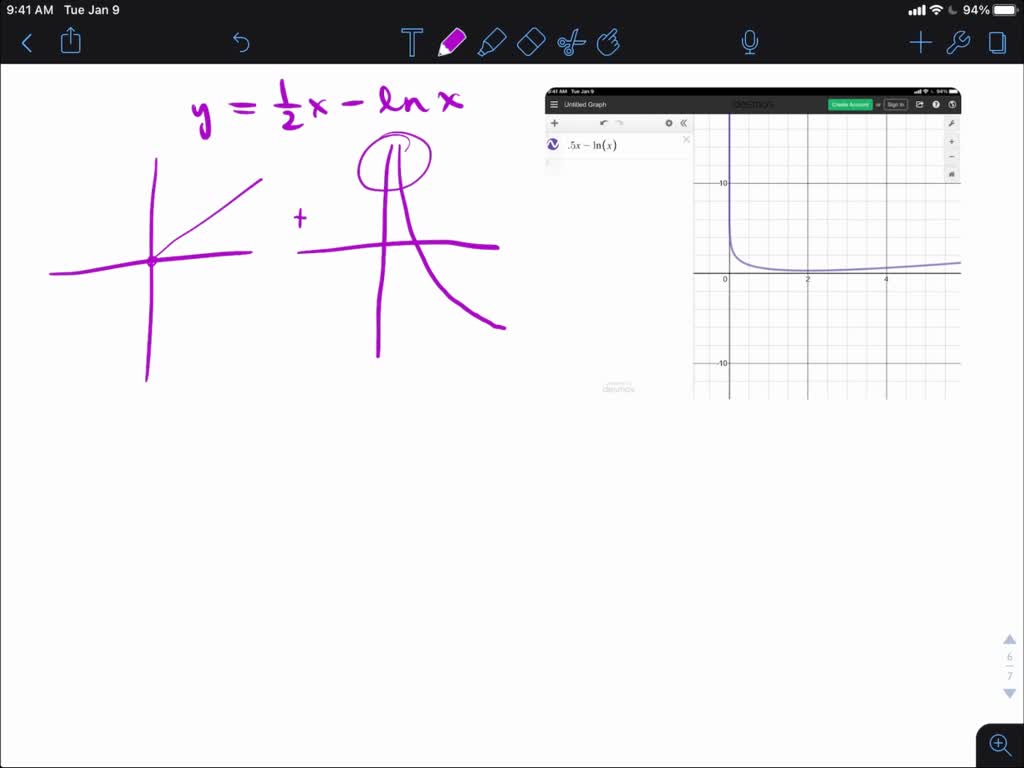Select the Scissors selection tool
This screenshot has height=768, width=1024.
[570, 42]
